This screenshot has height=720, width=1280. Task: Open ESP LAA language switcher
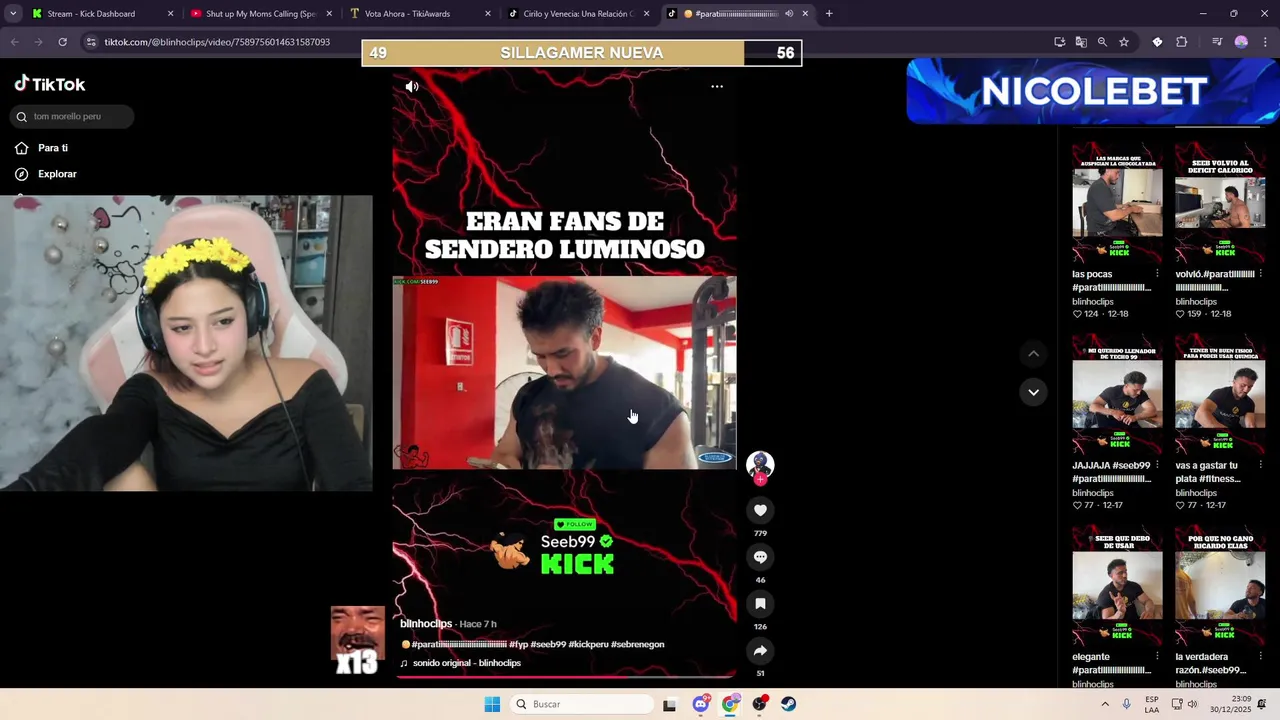coord(1152,704)
